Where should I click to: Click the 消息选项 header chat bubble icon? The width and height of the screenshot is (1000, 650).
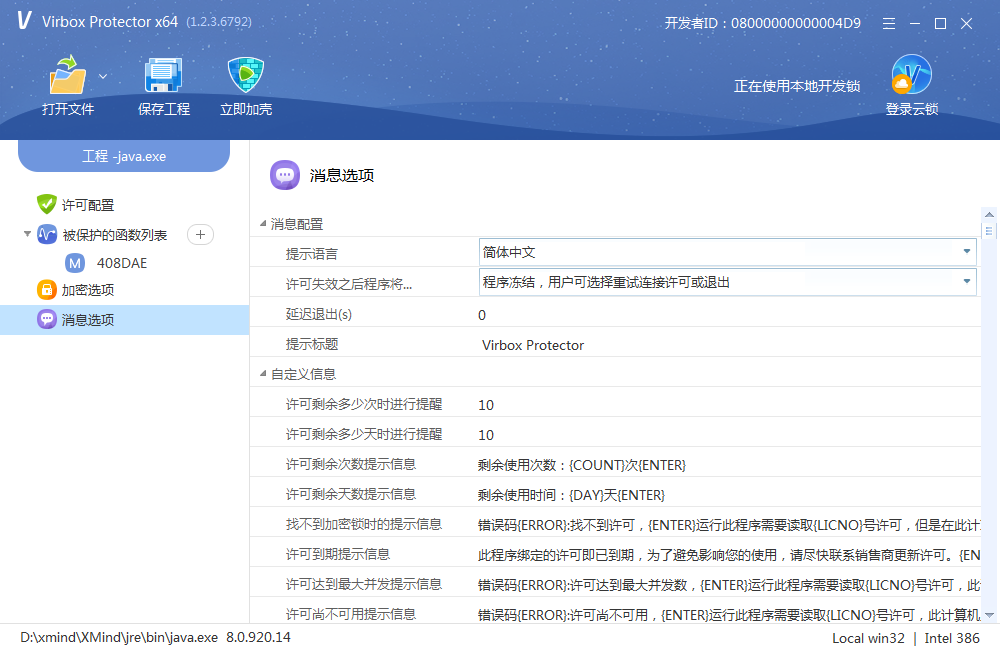(284, 175)
